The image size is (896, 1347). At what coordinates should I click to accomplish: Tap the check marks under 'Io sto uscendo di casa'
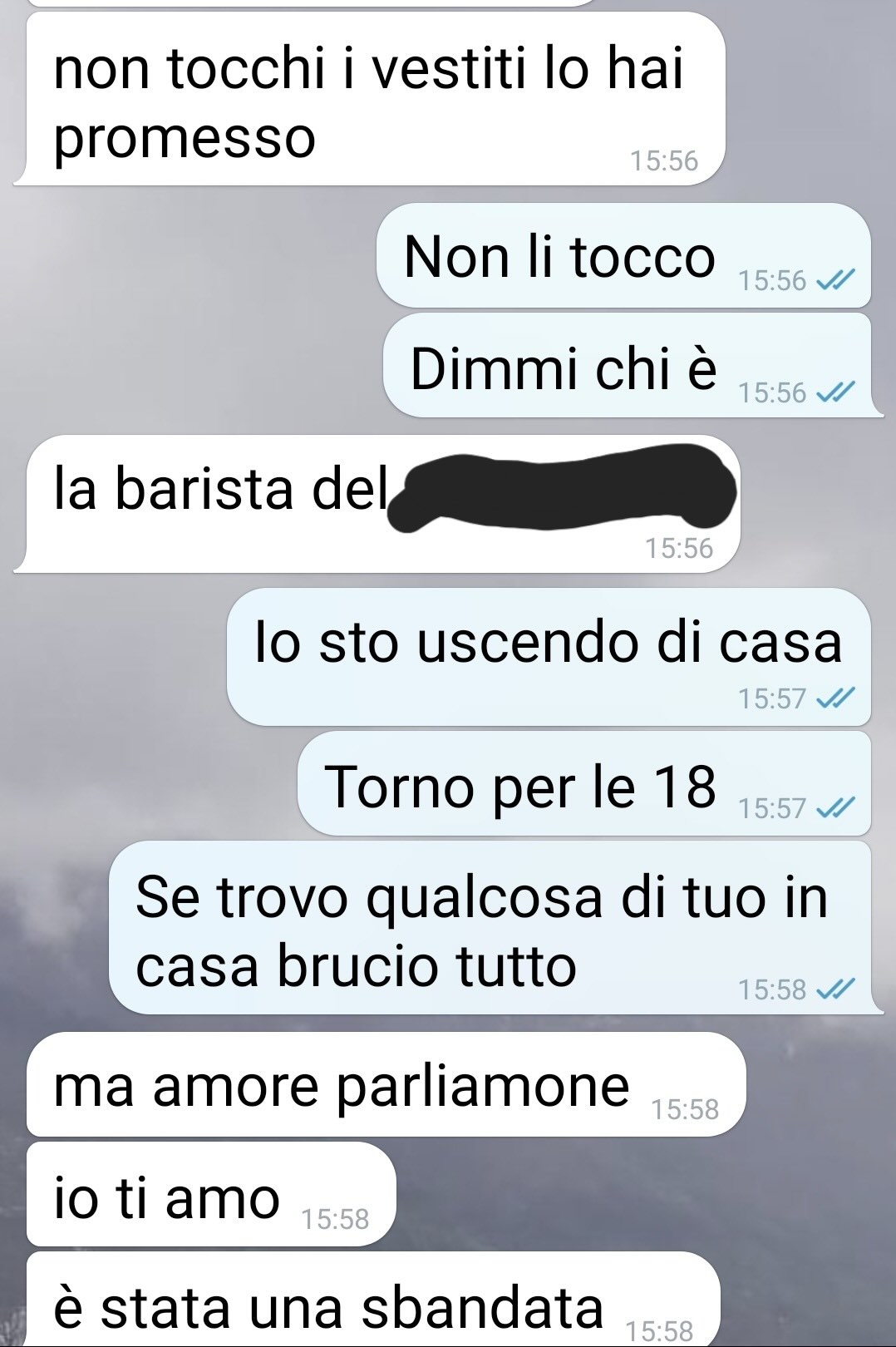[x=835, y=698]
